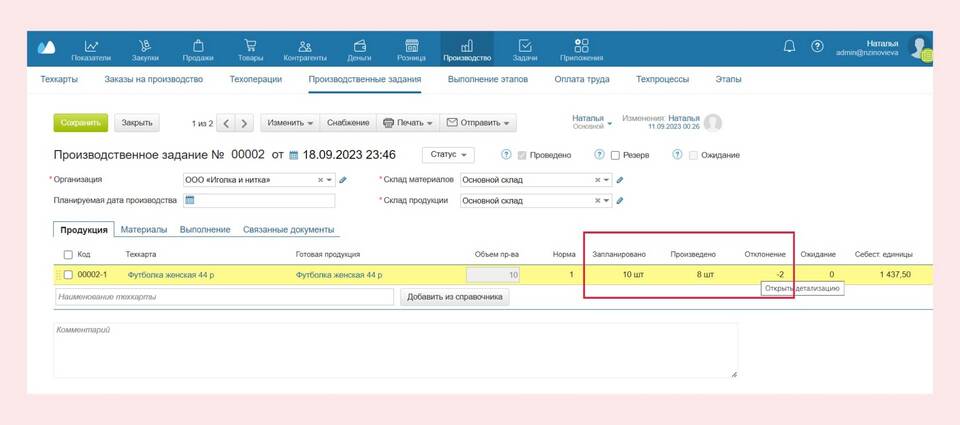Open the Задачи checklist icon
The image size is (960, 425).
[525, 47]
